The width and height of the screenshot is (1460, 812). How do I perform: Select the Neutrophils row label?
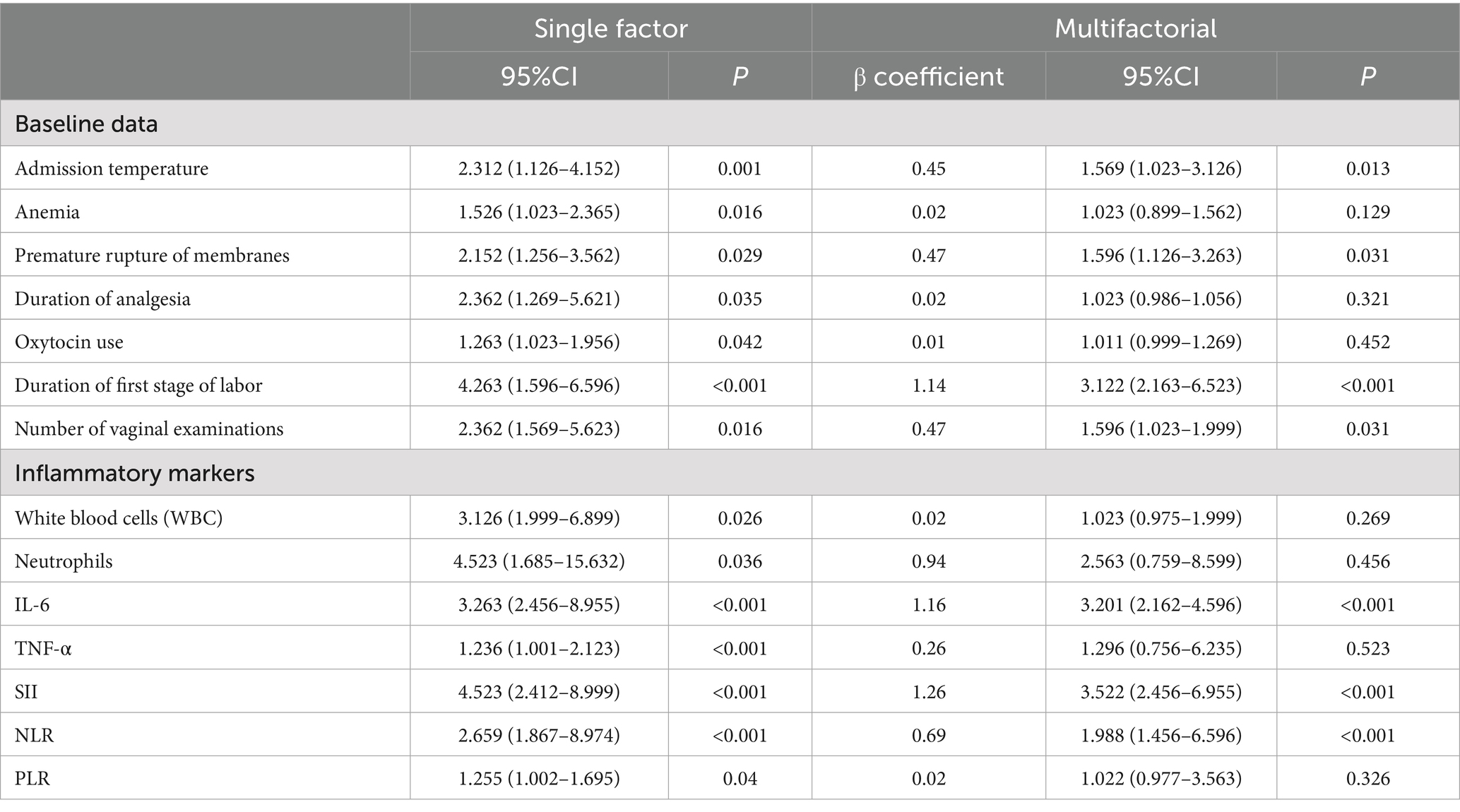pos(64,561)
